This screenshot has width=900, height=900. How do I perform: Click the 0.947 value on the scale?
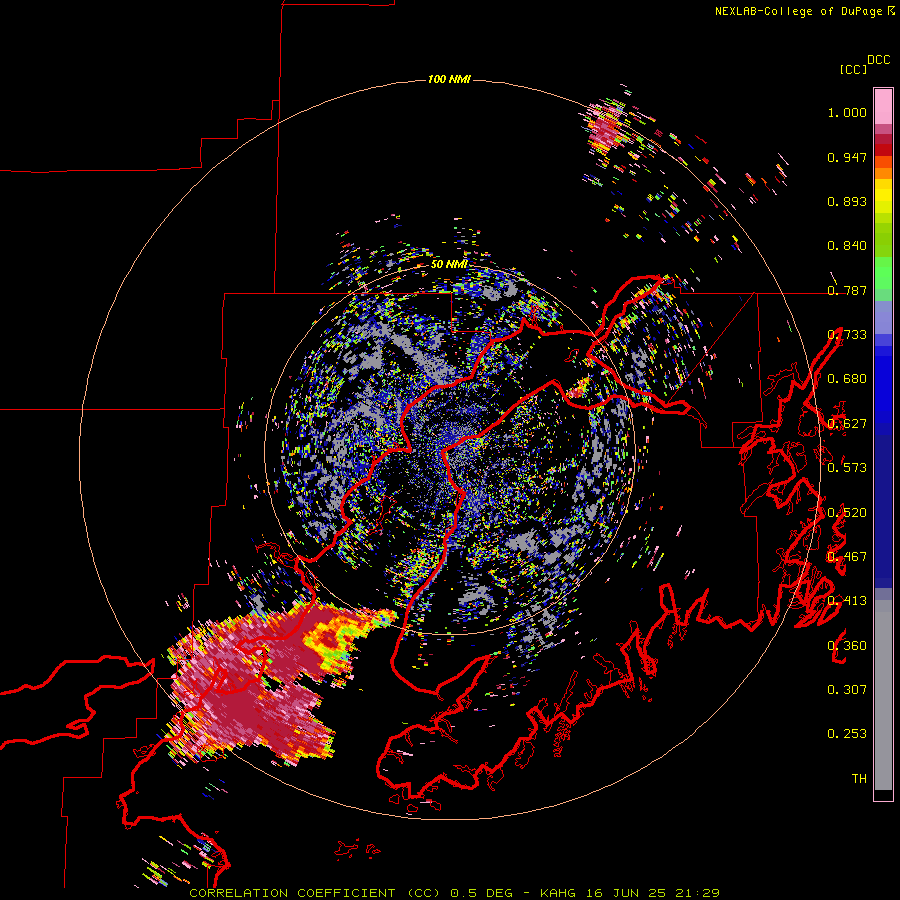[847, 157]
